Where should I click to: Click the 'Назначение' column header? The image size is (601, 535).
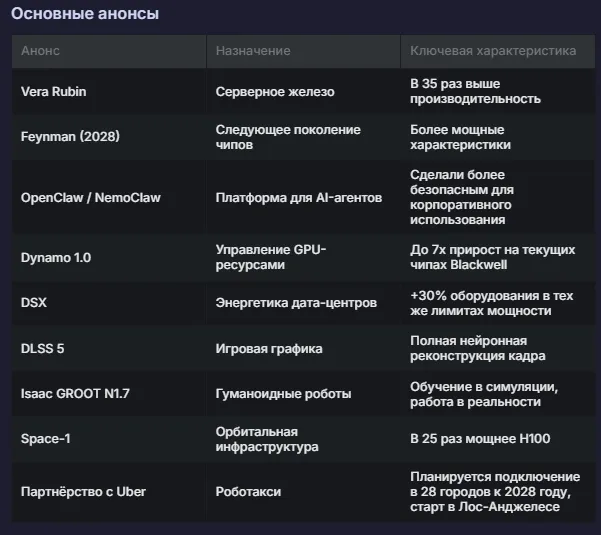[x=304, y=51]
